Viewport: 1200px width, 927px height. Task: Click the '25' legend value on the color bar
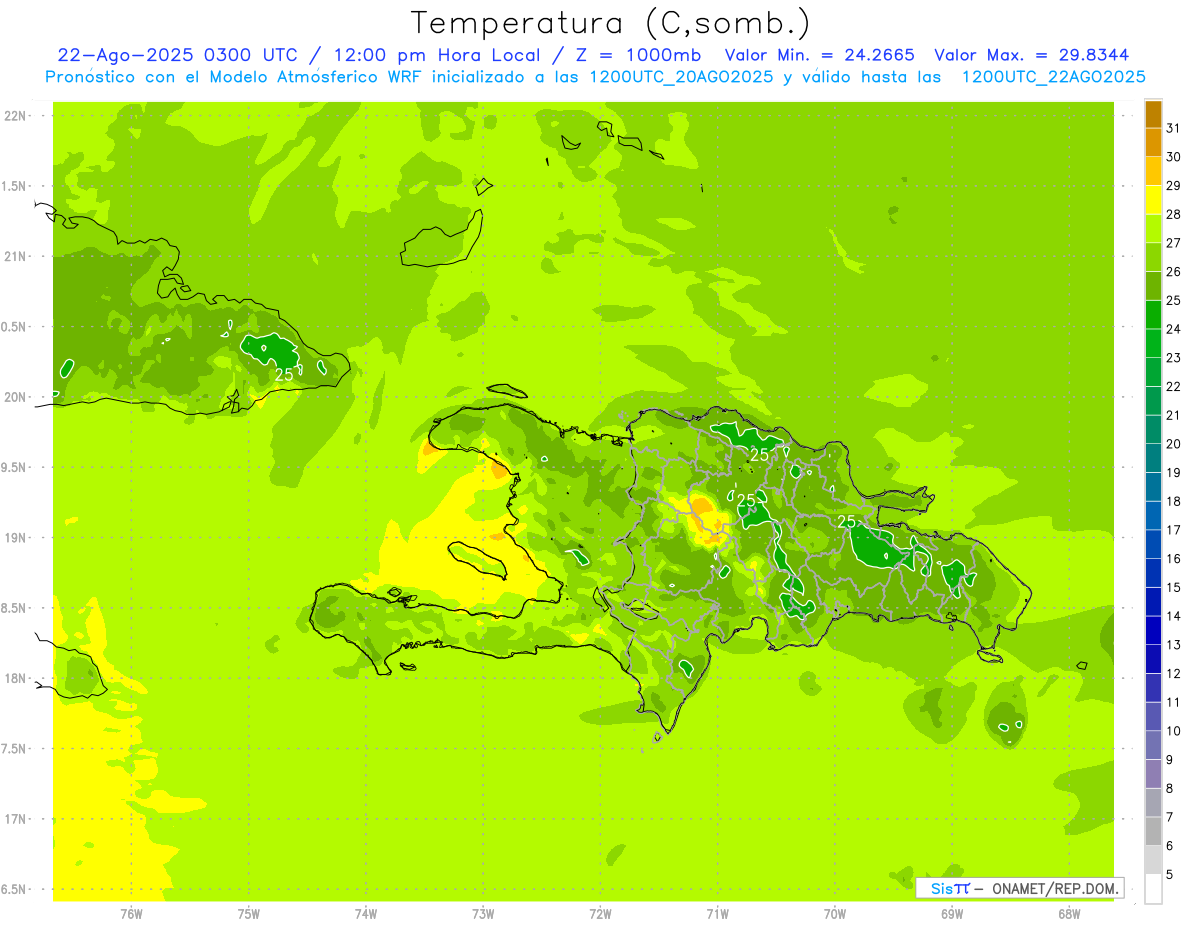coord(1174,301)
